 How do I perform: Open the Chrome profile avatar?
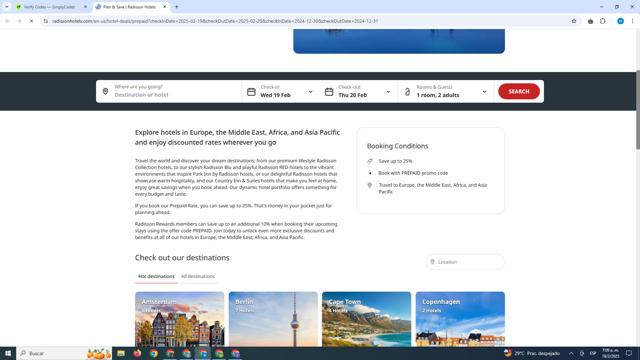(x=620, y=21)
